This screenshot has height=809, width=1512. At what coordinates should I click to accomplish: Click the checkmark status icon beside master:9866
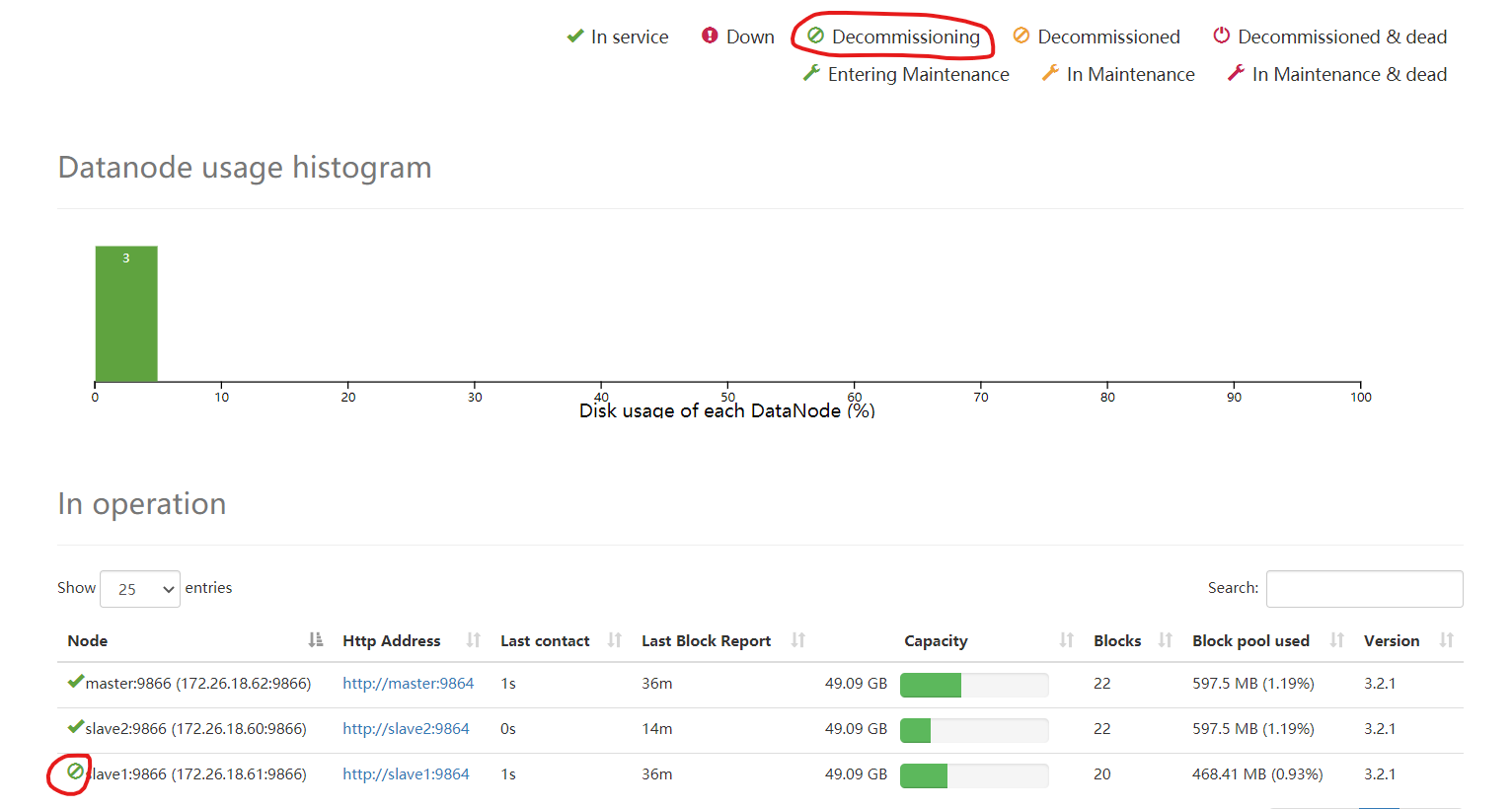click(76, 681)
